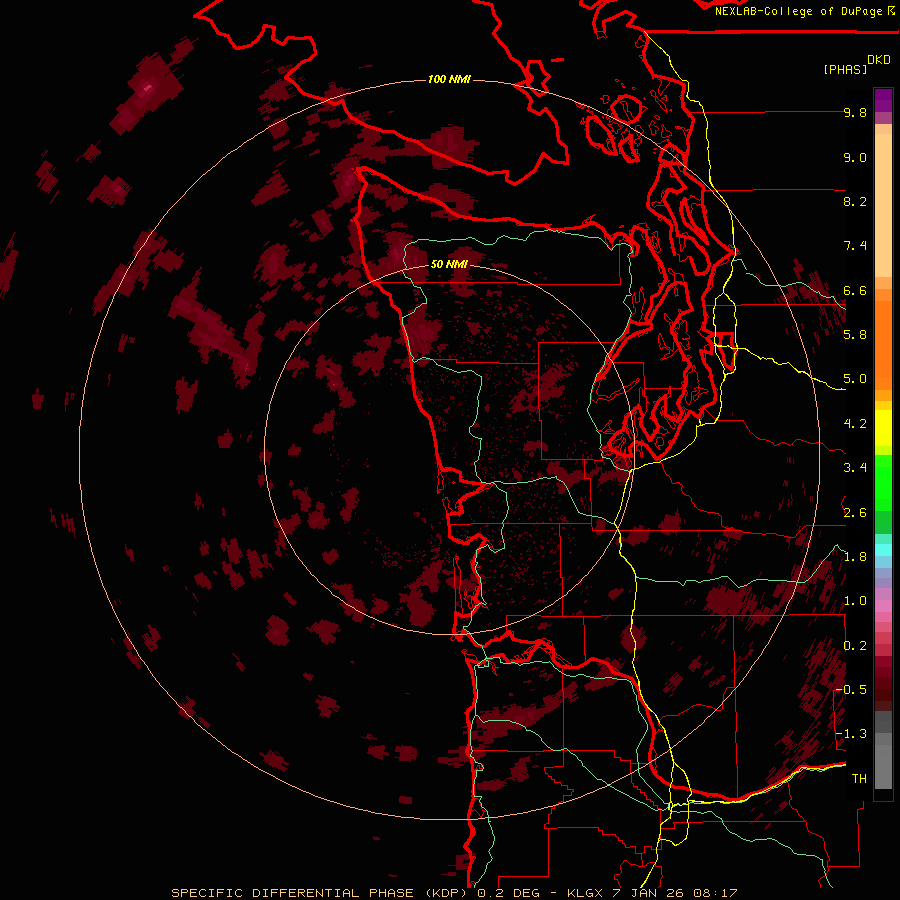900x900 pixels.
Task: Pick the orange band on the color bar
Action: click(x=883, y=342)
